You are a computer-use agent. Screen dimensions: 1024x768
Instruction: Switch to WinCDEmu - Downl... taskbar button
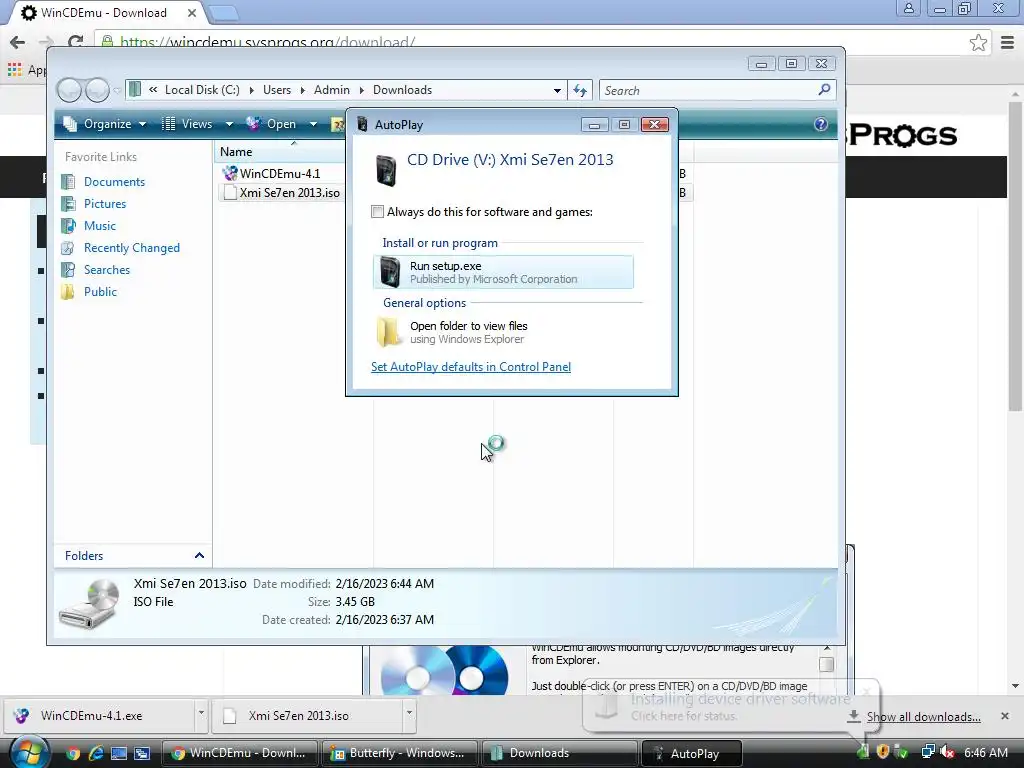[239, 753]
